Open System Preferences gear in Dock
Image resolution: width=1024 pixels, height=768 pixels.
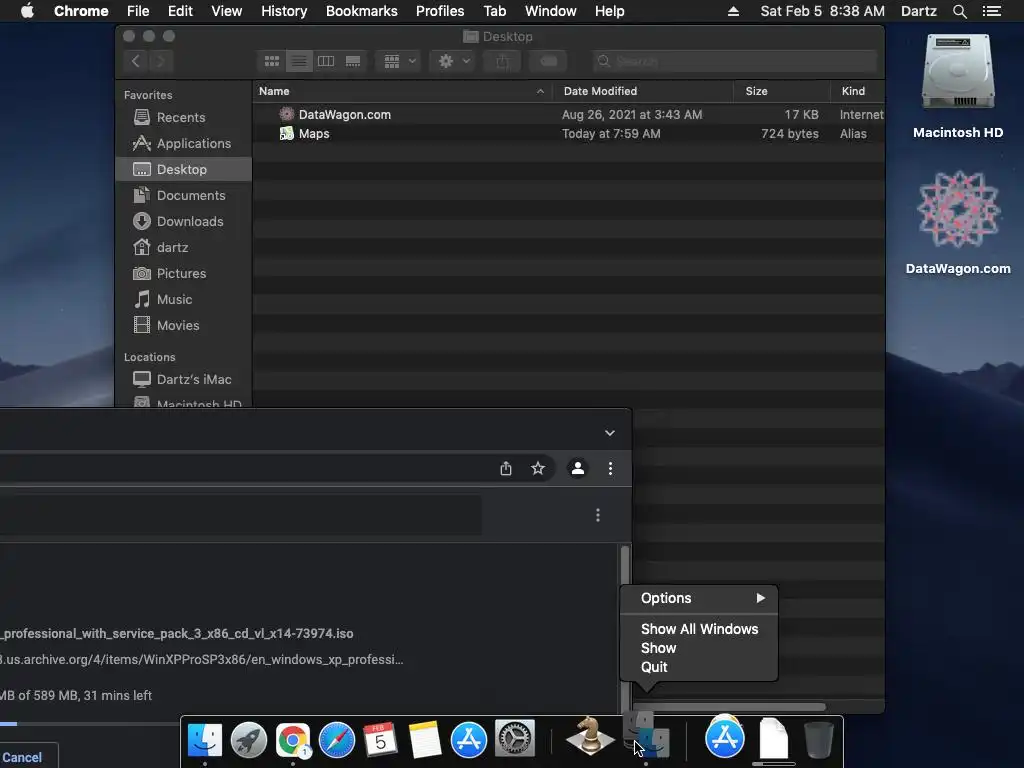pyautogui.click(x=515, y=739)
